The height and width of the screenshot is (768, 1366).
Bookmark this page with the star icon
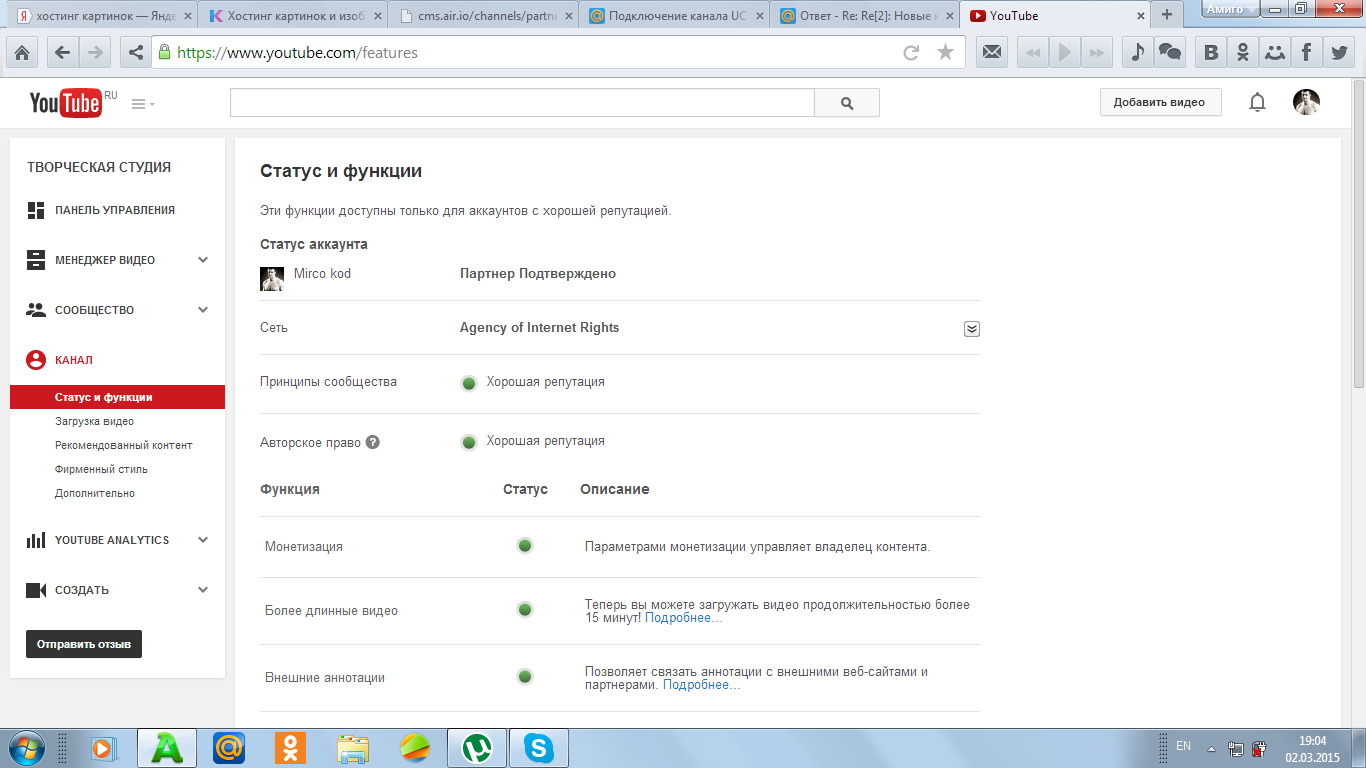tap(945, 53)
